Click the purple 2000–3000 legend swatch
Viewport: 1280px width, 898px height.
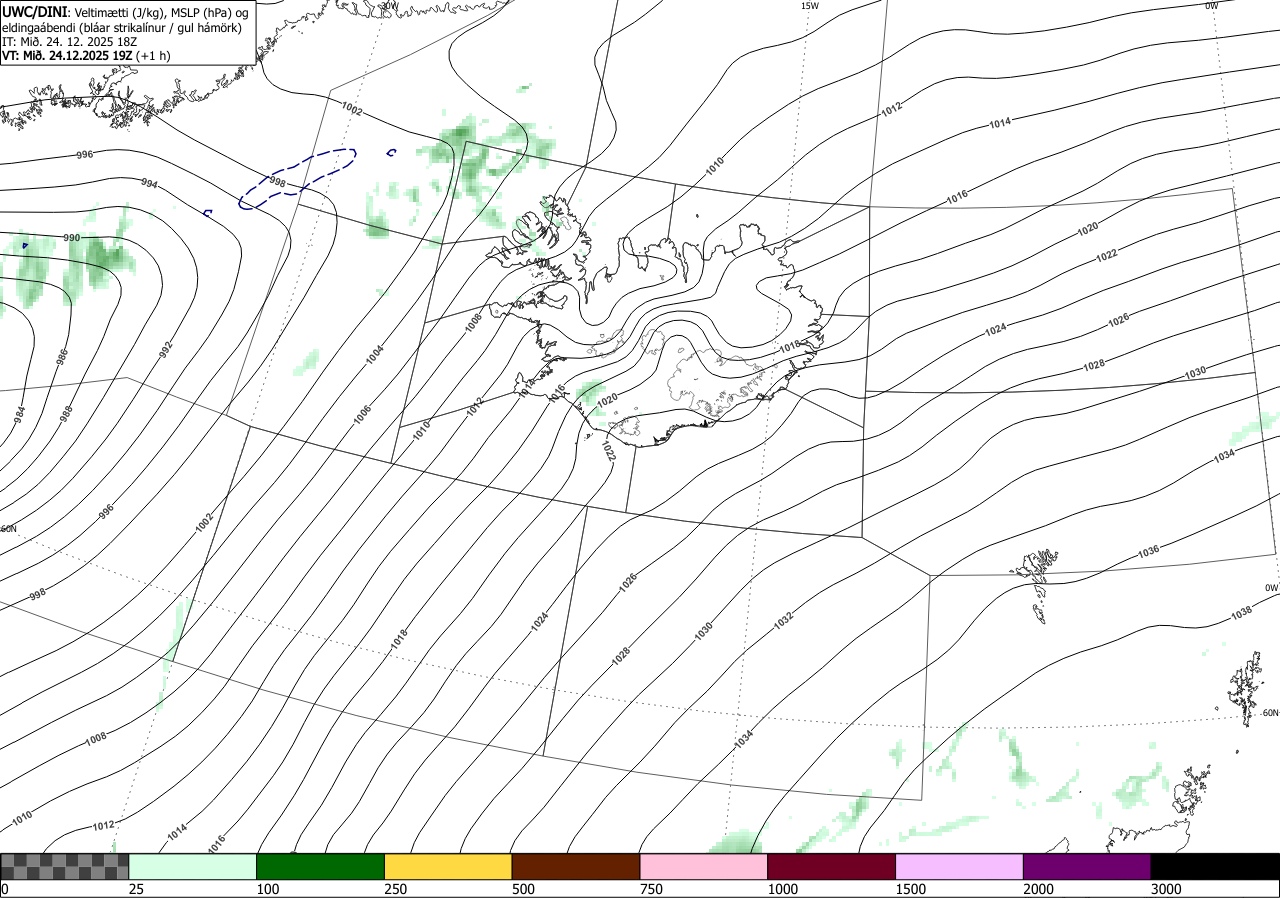(1087, 866)
